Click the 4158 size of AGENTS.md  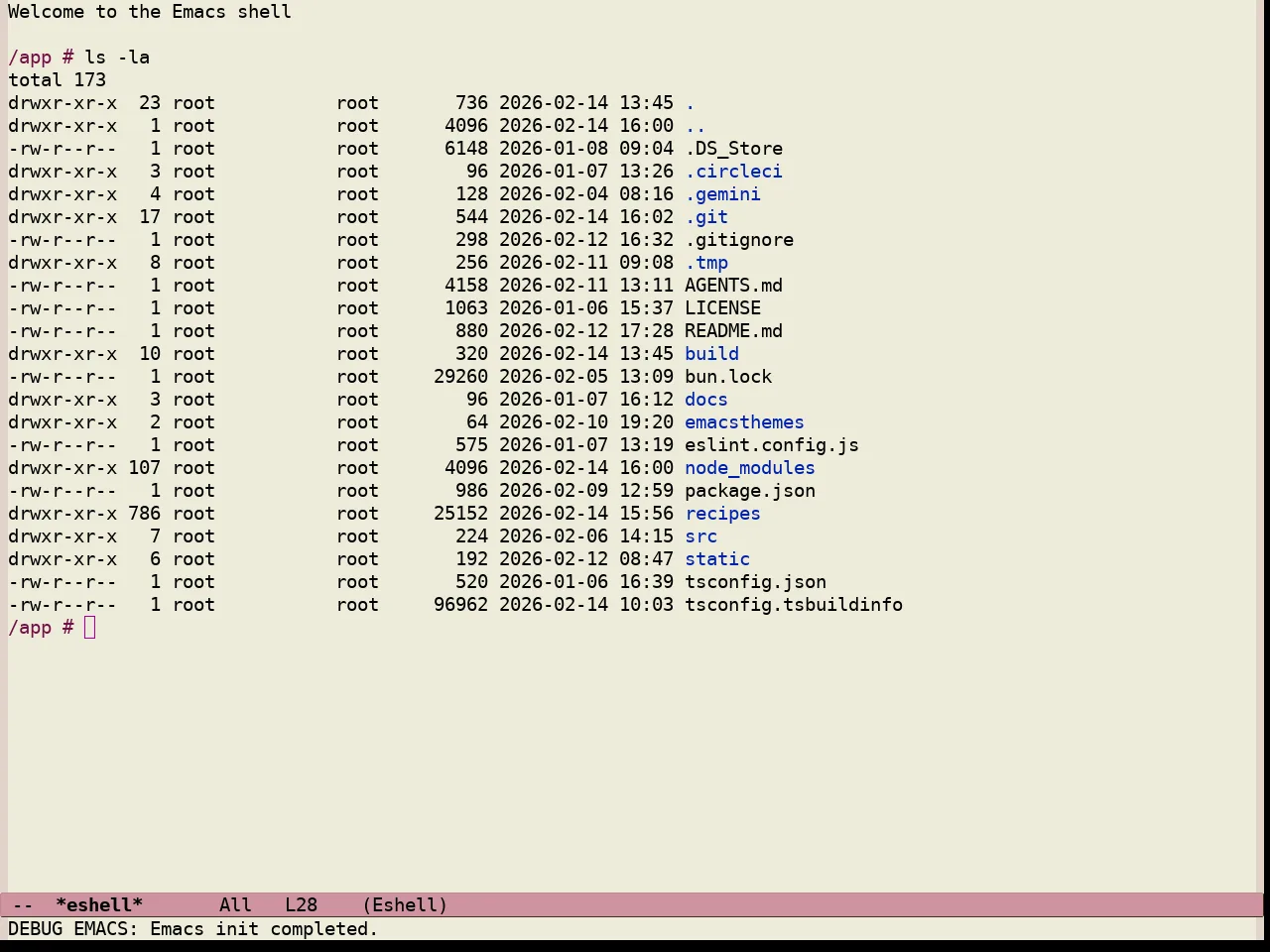[x=466, y=286]
